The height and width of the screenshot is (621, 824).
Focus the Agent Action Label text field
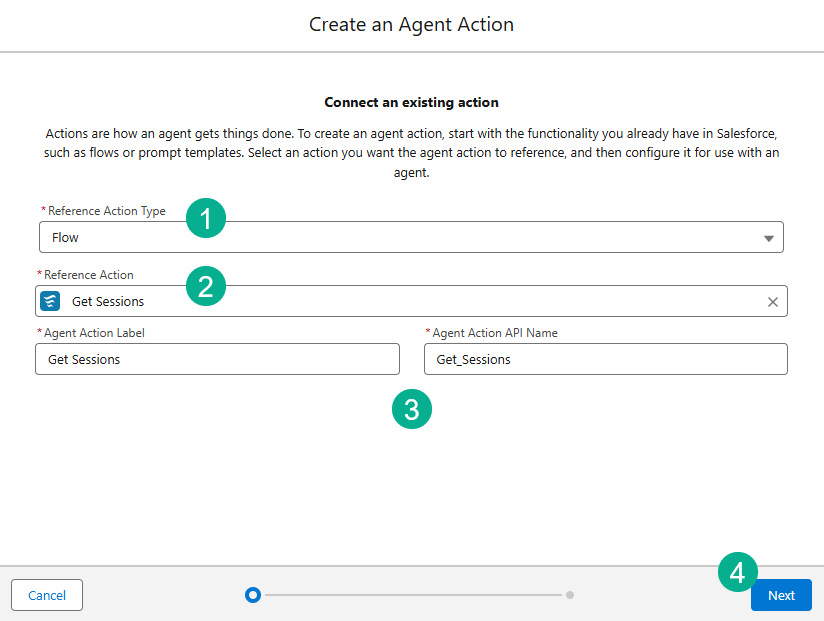point(217,359)
